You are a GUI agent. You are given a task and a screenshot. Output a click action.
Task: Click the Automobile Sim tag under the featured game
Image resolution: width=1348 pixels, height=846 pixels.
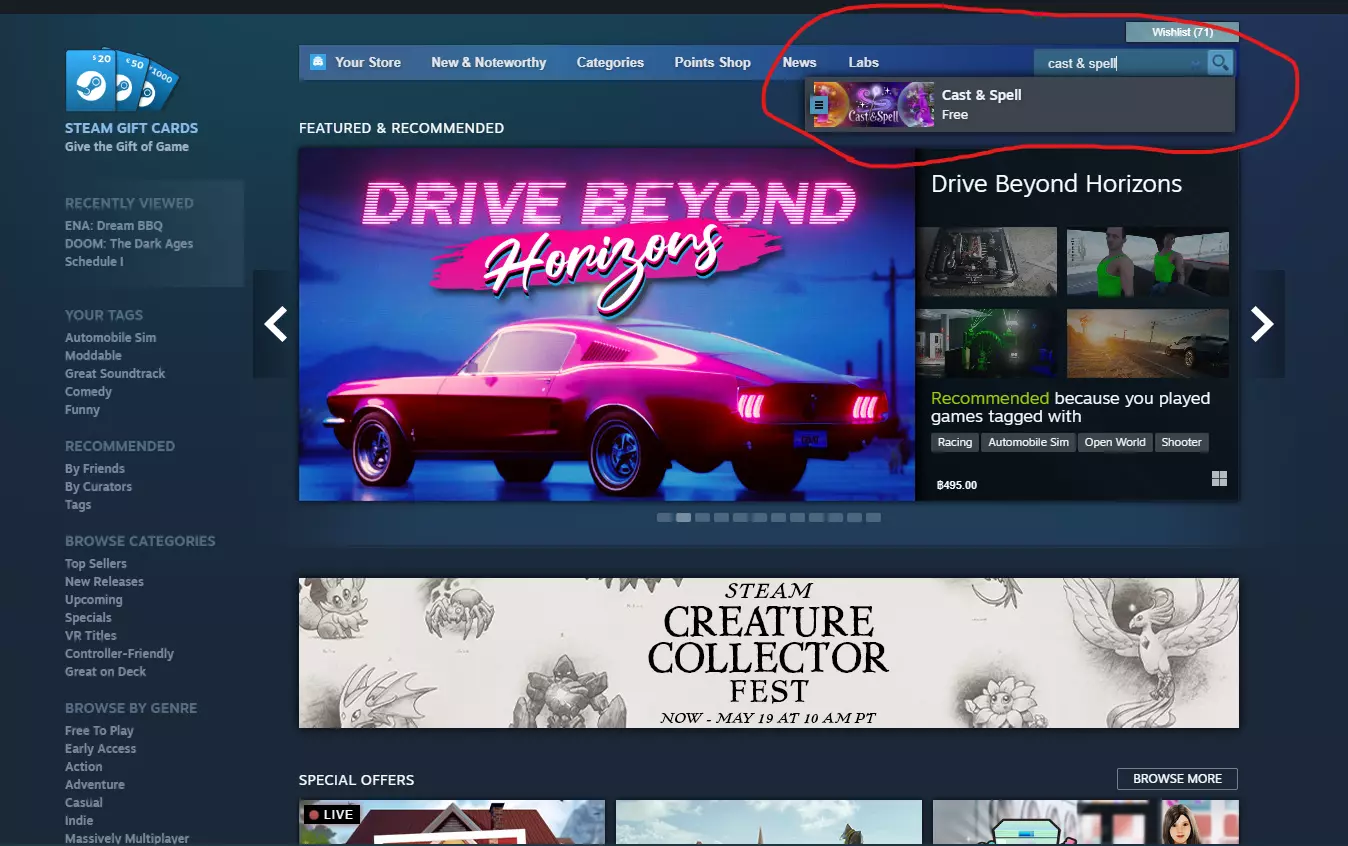click(x=1028, y=442)
